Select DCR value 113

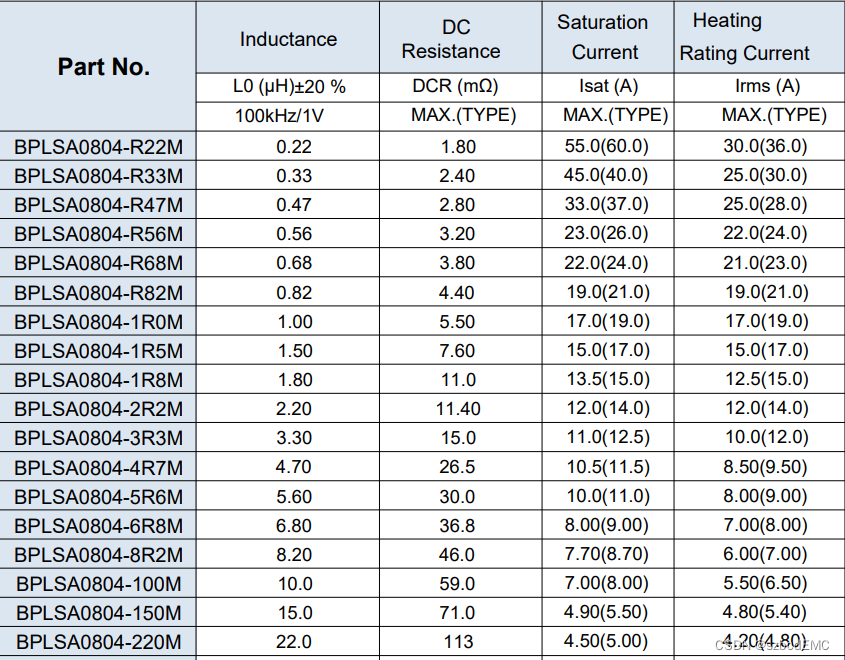458,642
